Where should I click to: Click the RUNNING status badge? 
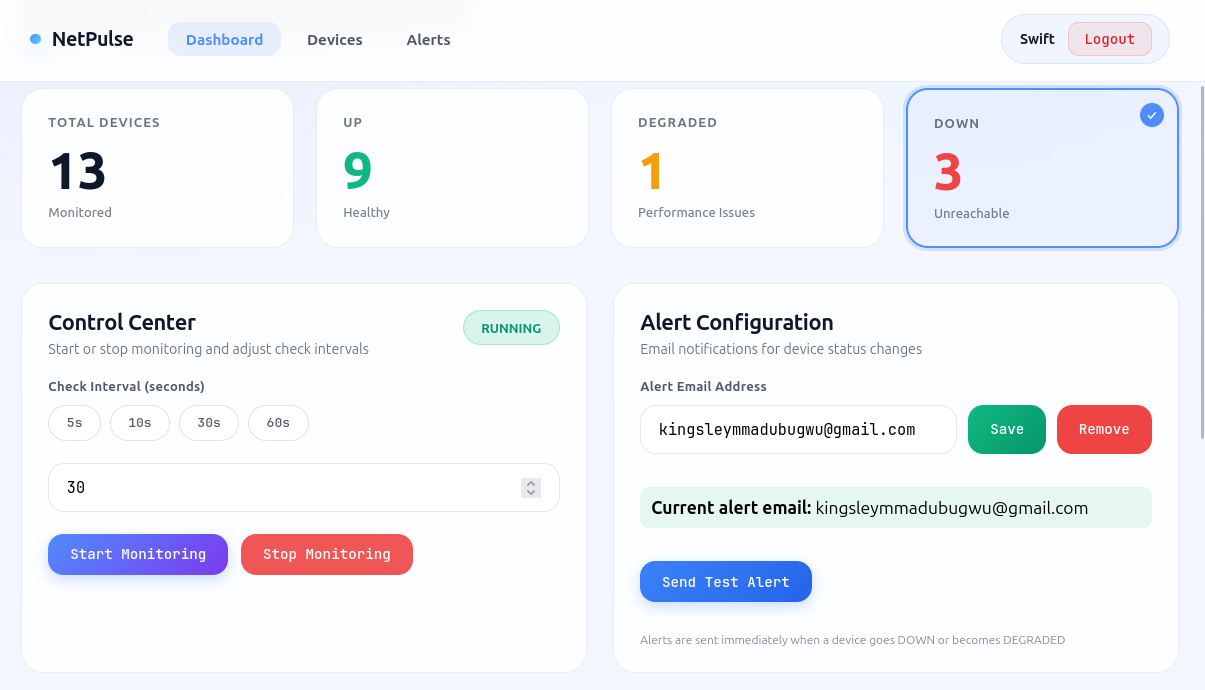pos(511,328)
